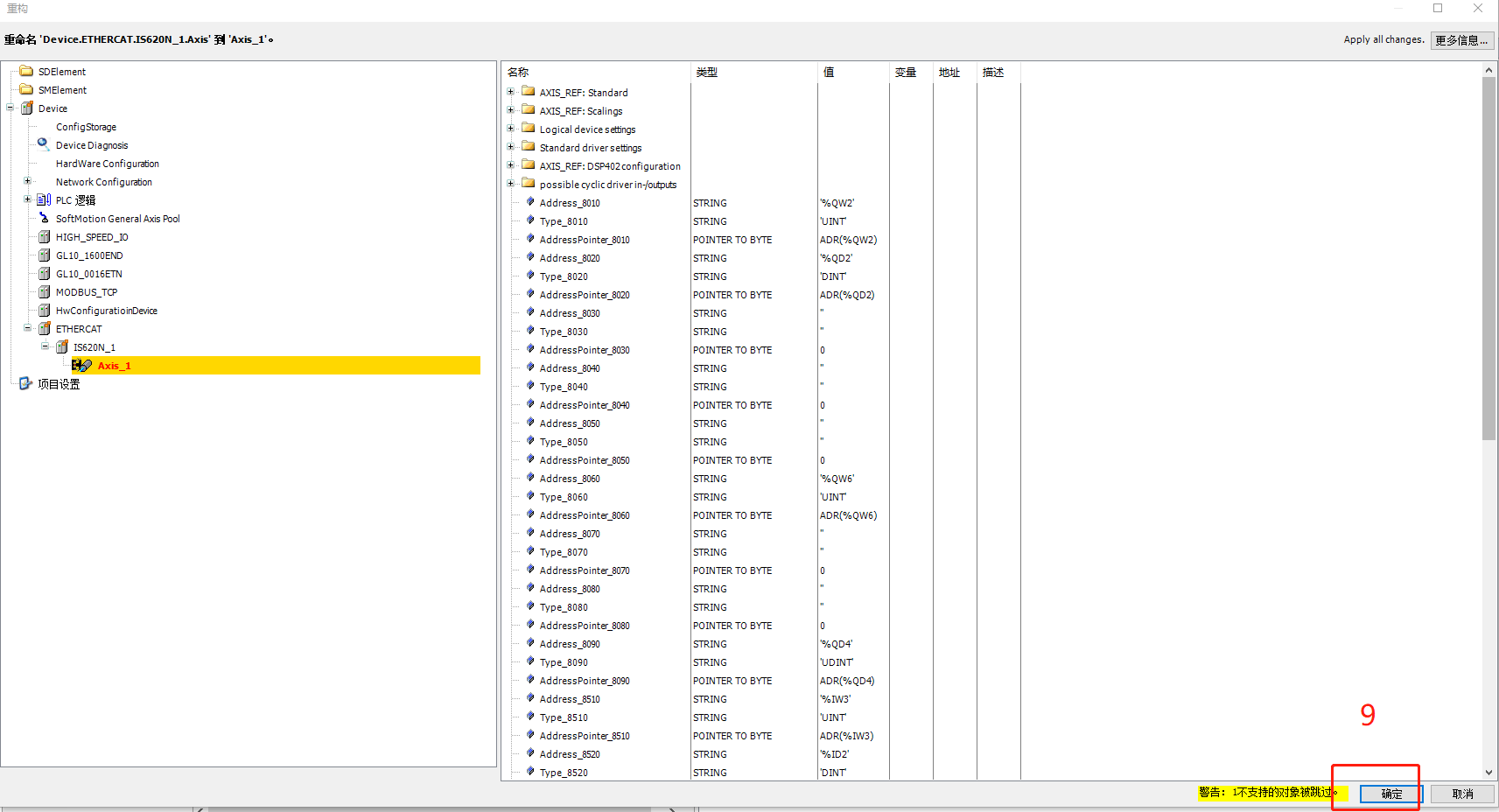This screenshot has width=1499, height=812.
Task: Open the 更多信息 dialog
Action: coord(1460,39)
